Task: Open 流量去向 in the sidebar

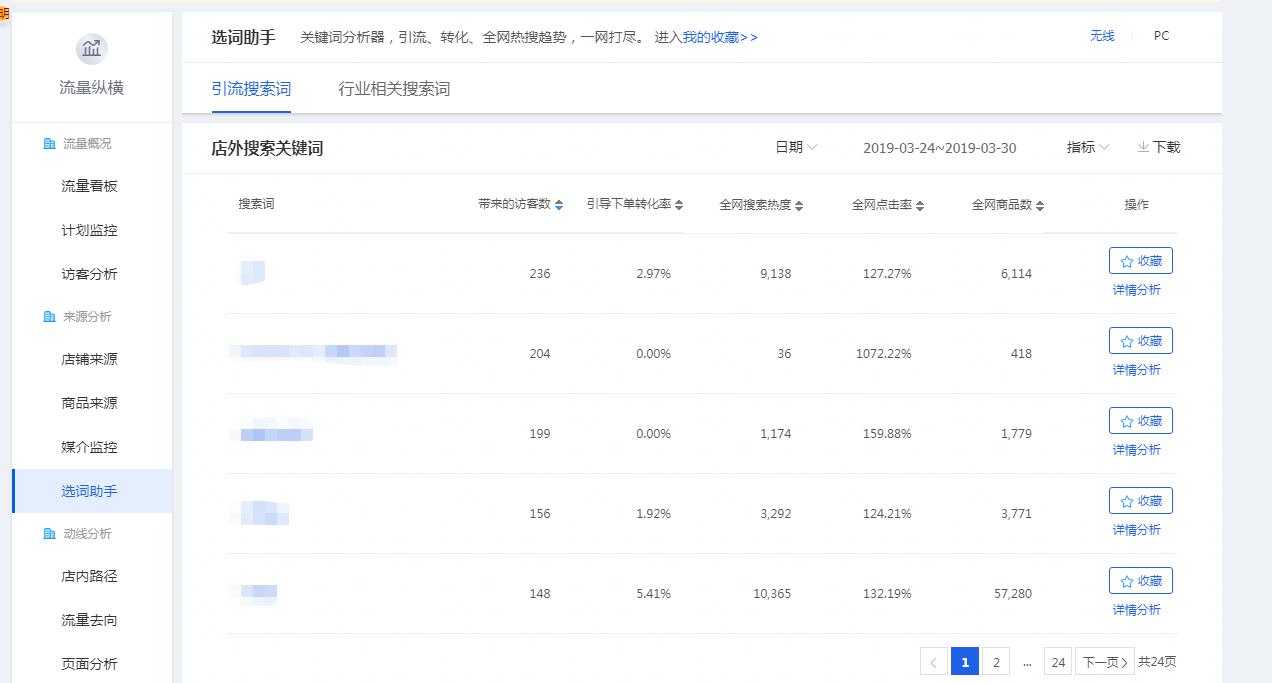Action: pyautogui.click(x=89, y=620)
